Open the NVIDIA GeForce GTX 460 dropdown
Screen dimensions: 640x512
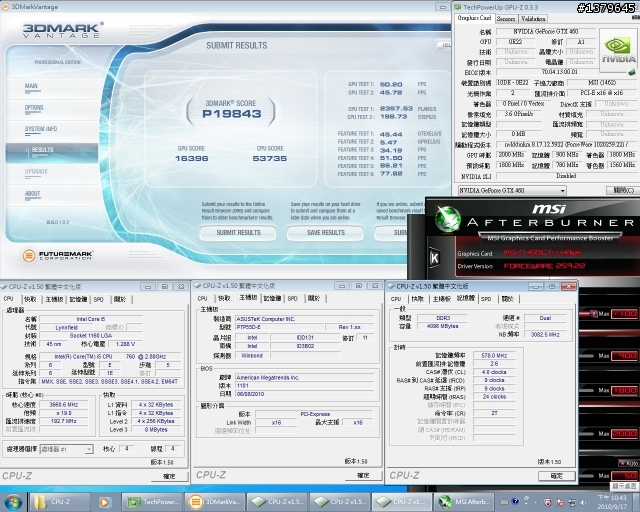pos(512,190)
